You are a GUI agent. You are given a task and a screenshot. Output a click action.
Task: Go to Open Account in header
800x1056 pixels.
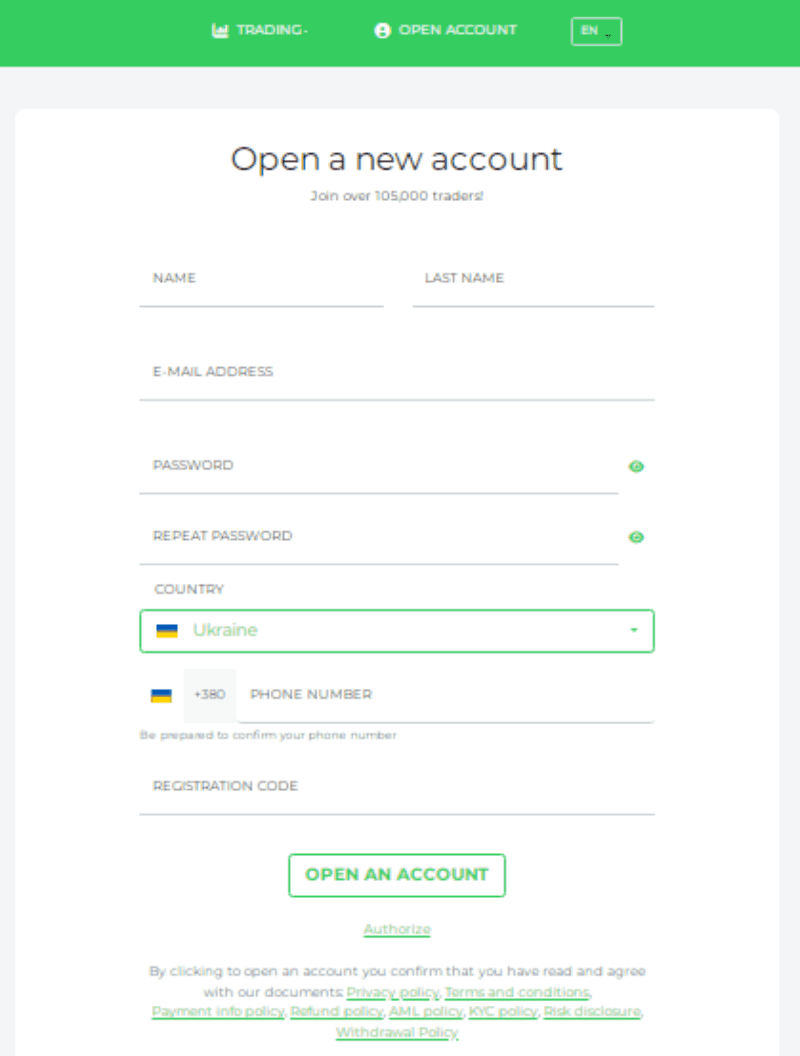pos(457,31)
